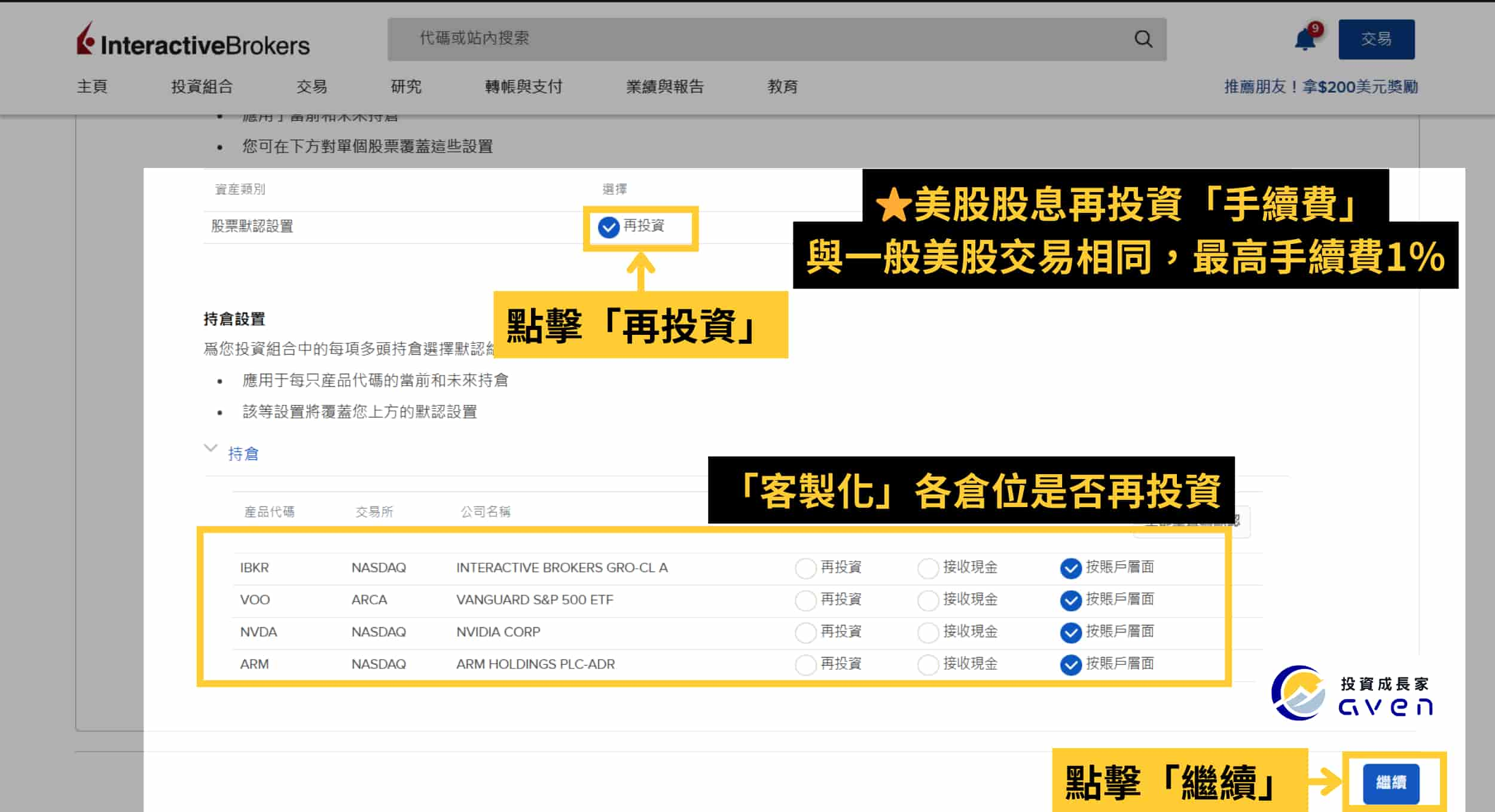The height and width of the screenshot is (812, 1495).
Task: Open the 業績與報告 menu
Action: (x=665, y=87)
